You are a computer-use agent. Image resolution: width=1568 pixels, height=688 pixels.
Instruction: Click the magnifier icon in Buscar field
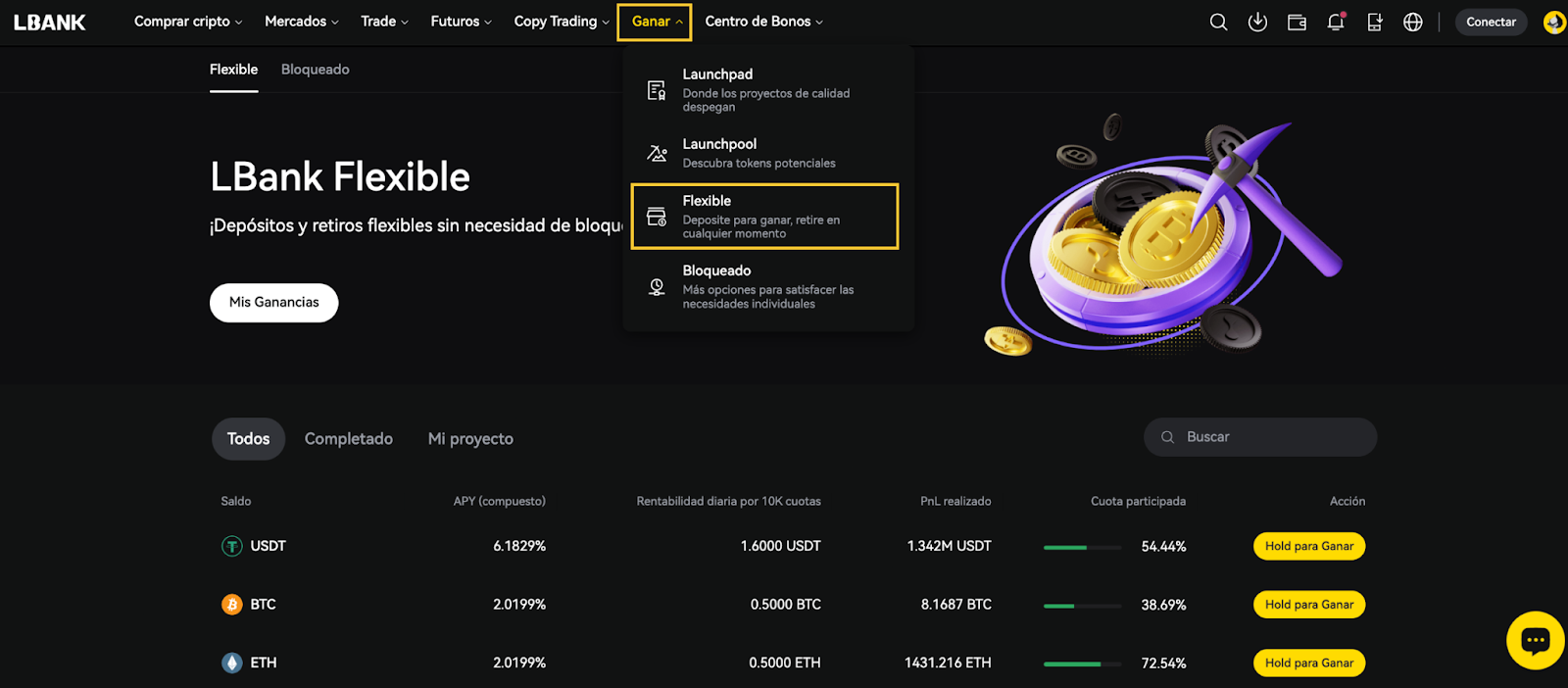(x=1167, y=437)
